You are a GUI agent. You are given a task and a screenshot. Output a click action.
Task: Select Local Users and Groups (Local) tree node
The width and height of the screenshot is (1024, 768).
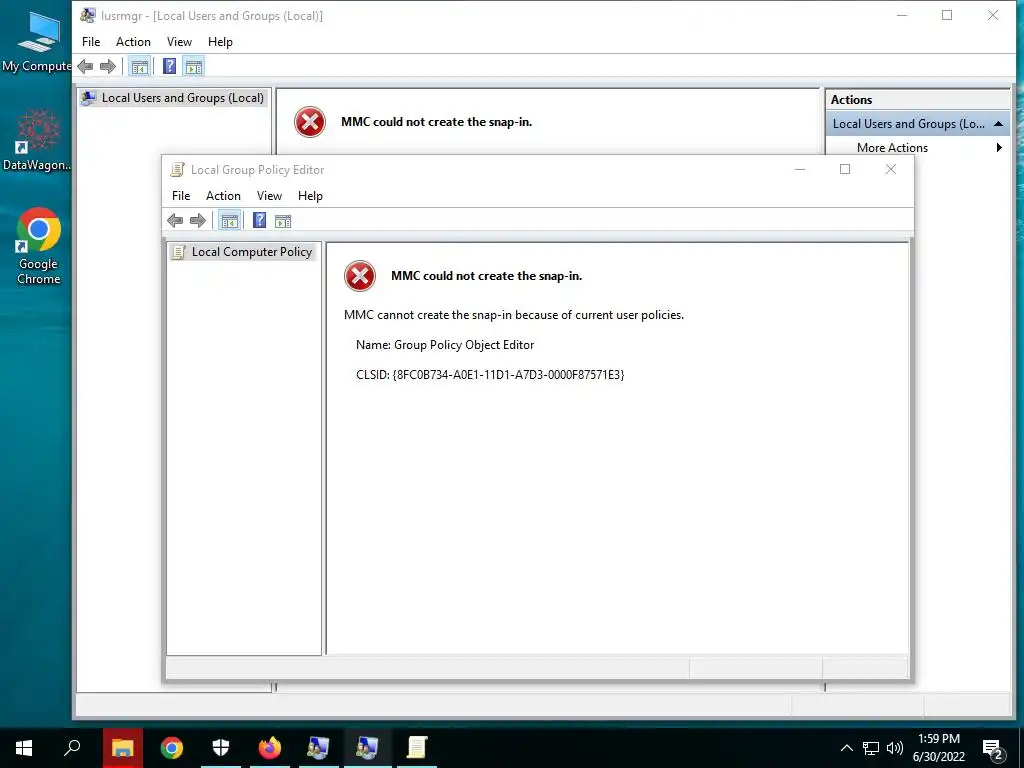pyautogui.click(x=173, y=98)
